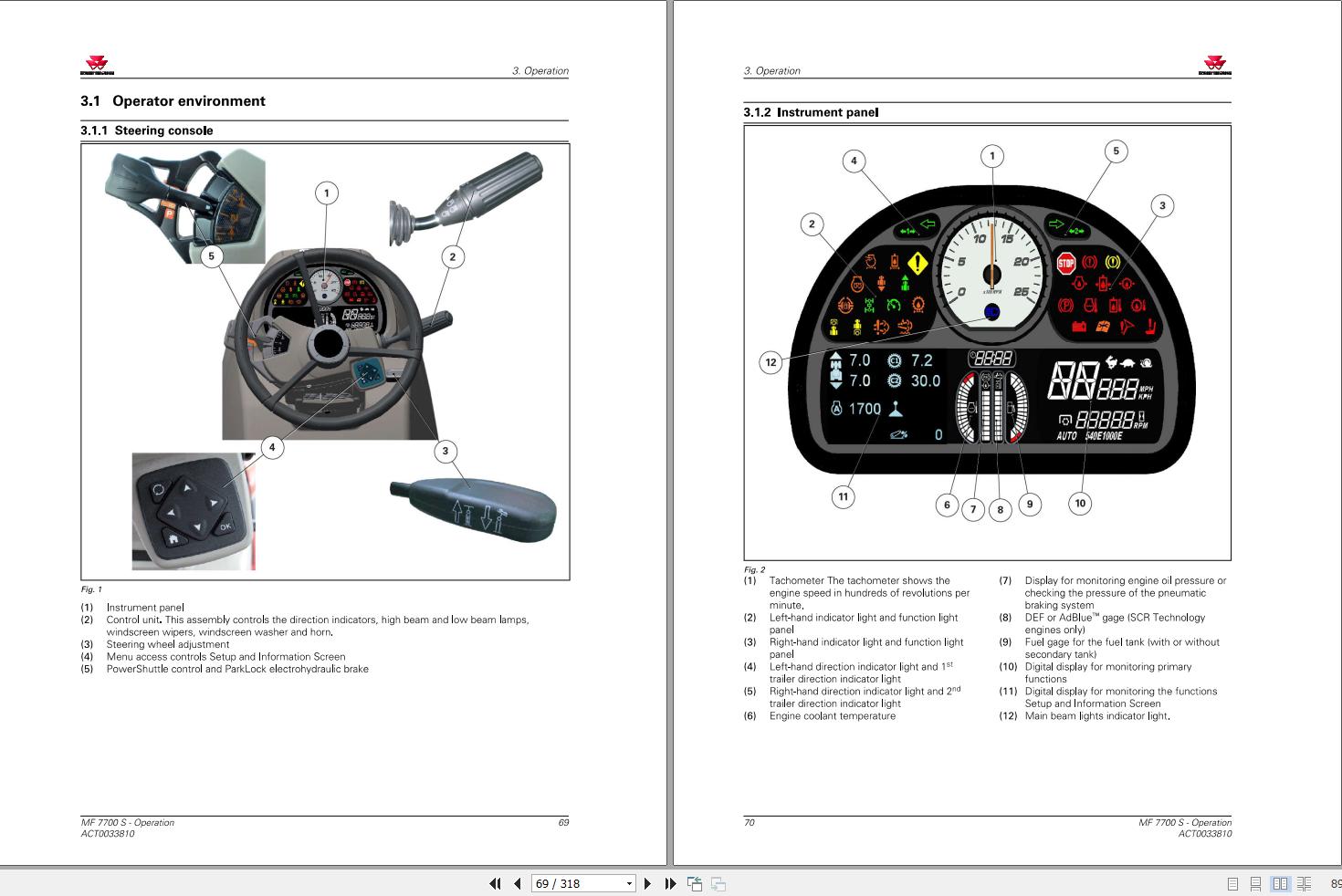1342x896 pixels.
Task: Select two-page facing view
Action: tap(1280, 883)
